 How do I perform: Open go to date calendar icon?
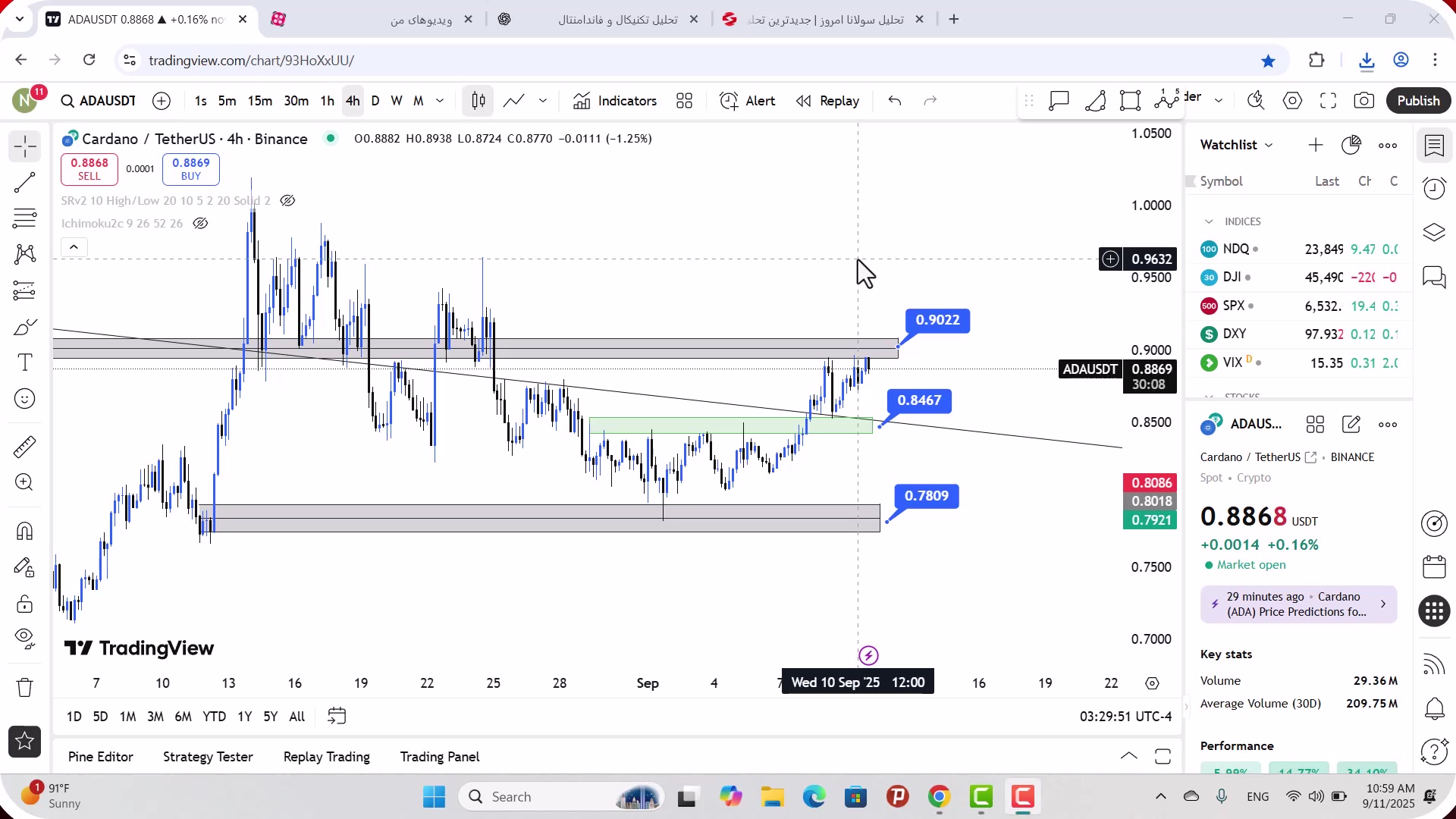337,717
